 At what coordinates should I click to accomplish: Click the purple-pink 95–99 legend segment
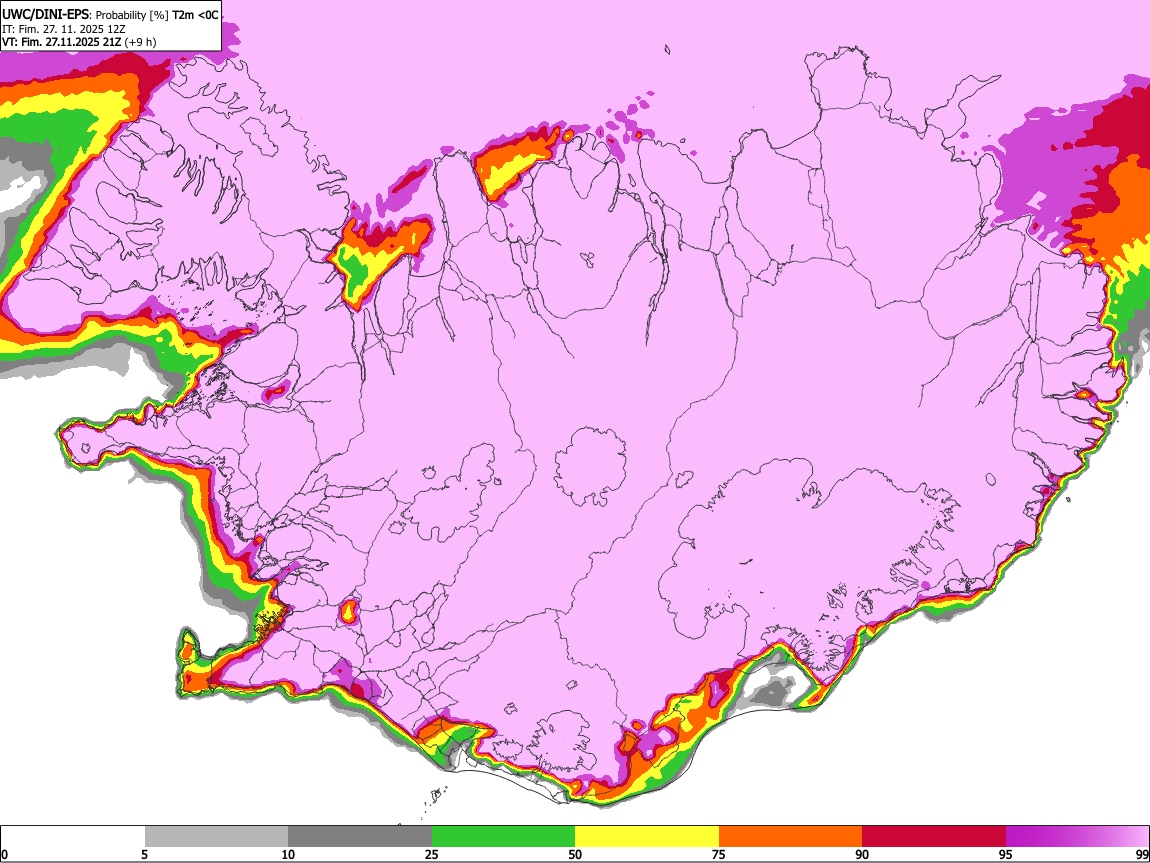click(x=1077, y=836)
